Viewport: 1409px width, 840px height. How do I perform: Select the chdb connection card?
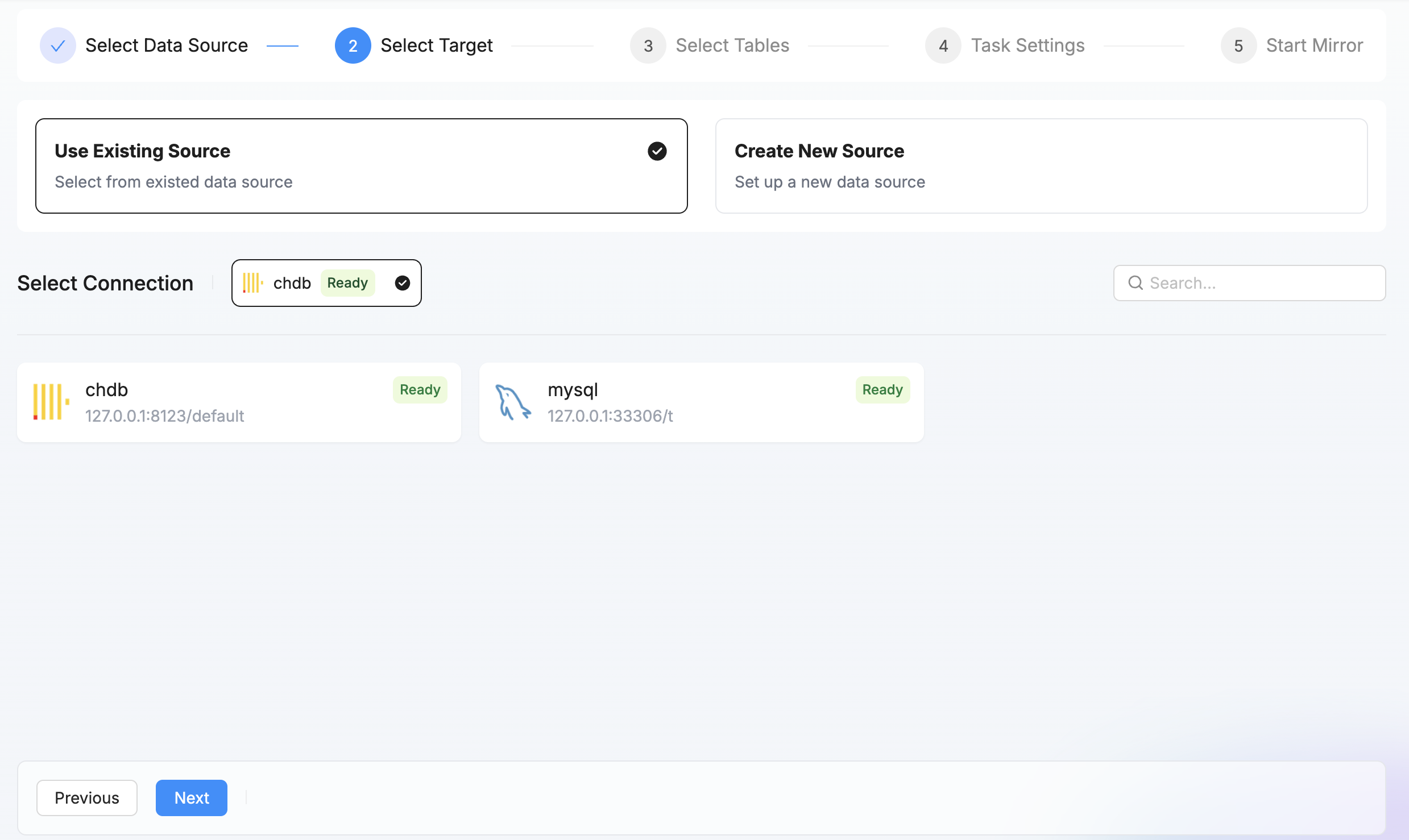pyautogui.click(x=239, y=402)
